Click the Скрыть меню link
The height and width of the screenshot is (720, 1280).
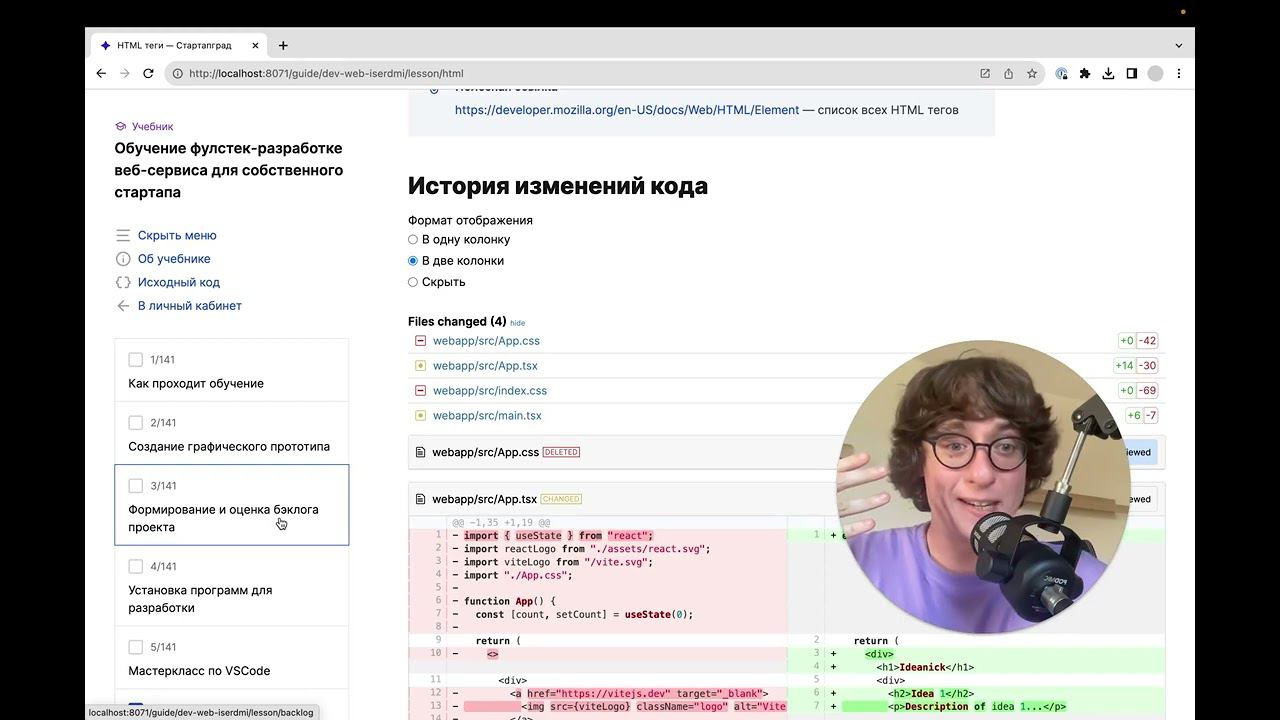(177, 235)
